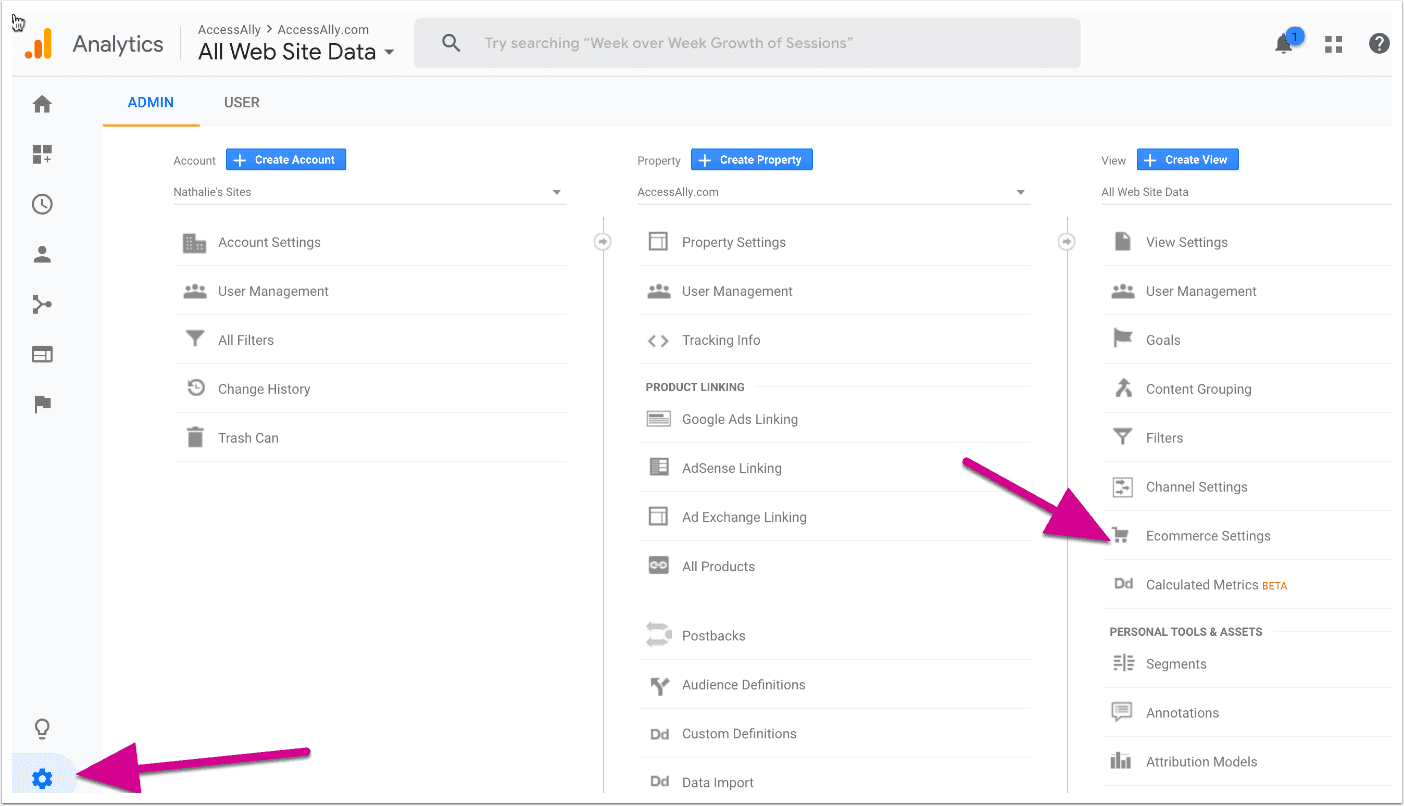Click the Account Settings building icon
Screen dimensions: 1404x806
[x=194, y=242]
